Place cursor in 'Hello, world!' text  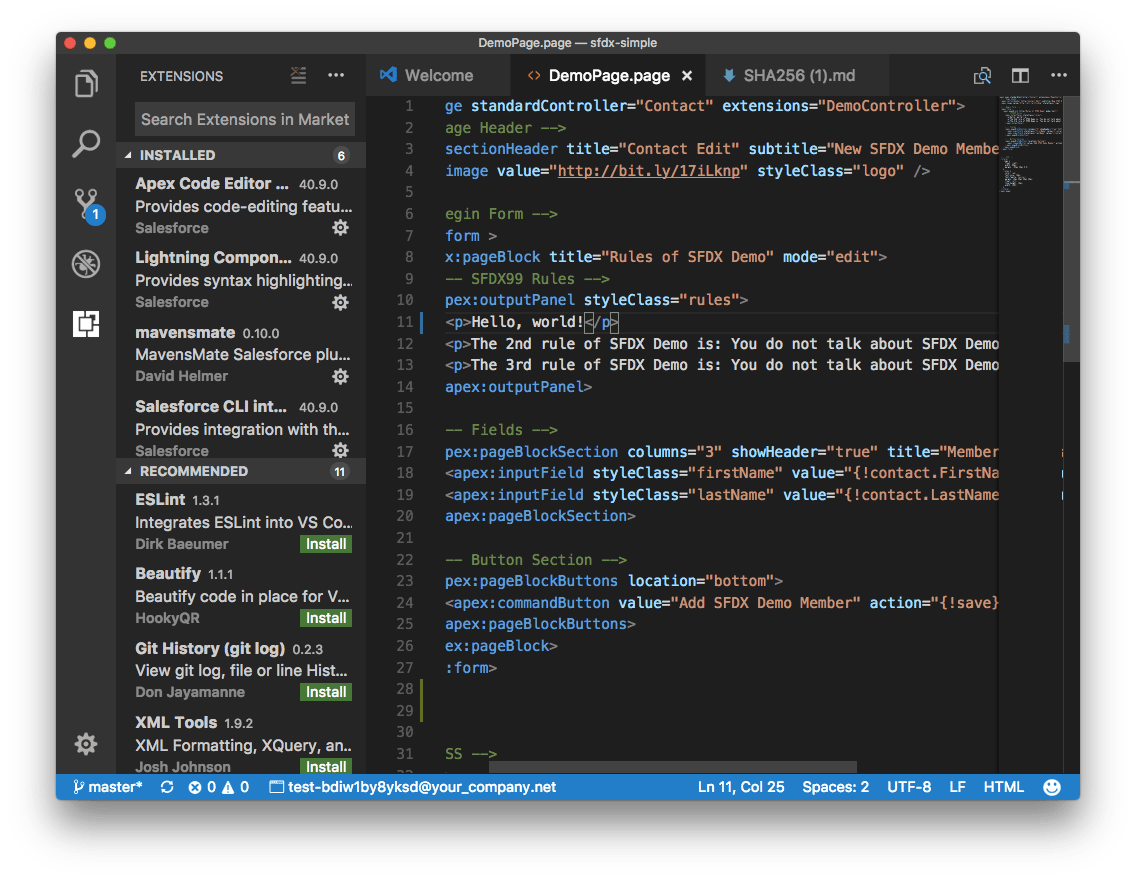point(527,322)
